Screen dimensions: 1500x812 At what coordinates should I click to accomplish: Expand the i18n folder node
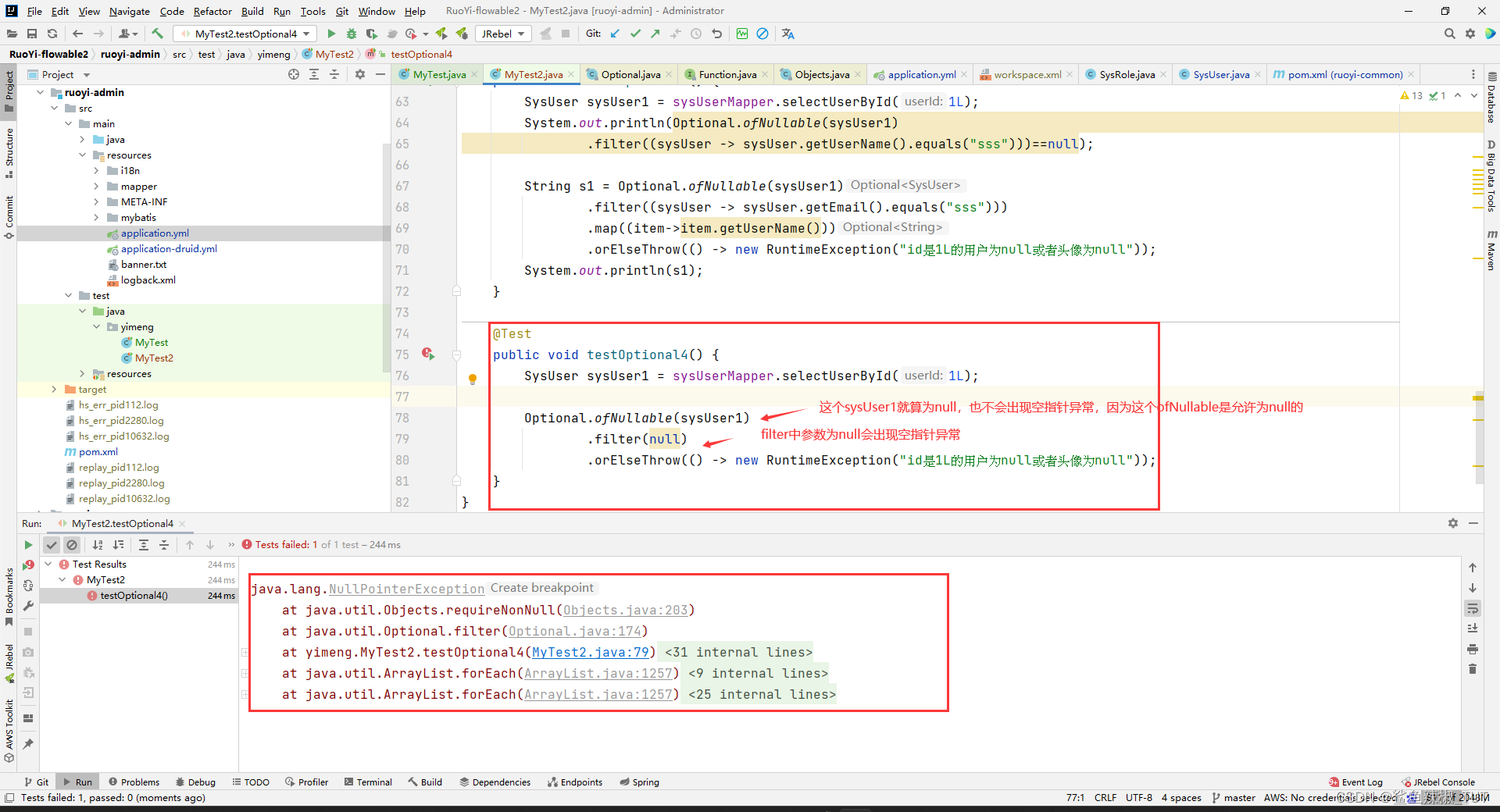(96, 170)
